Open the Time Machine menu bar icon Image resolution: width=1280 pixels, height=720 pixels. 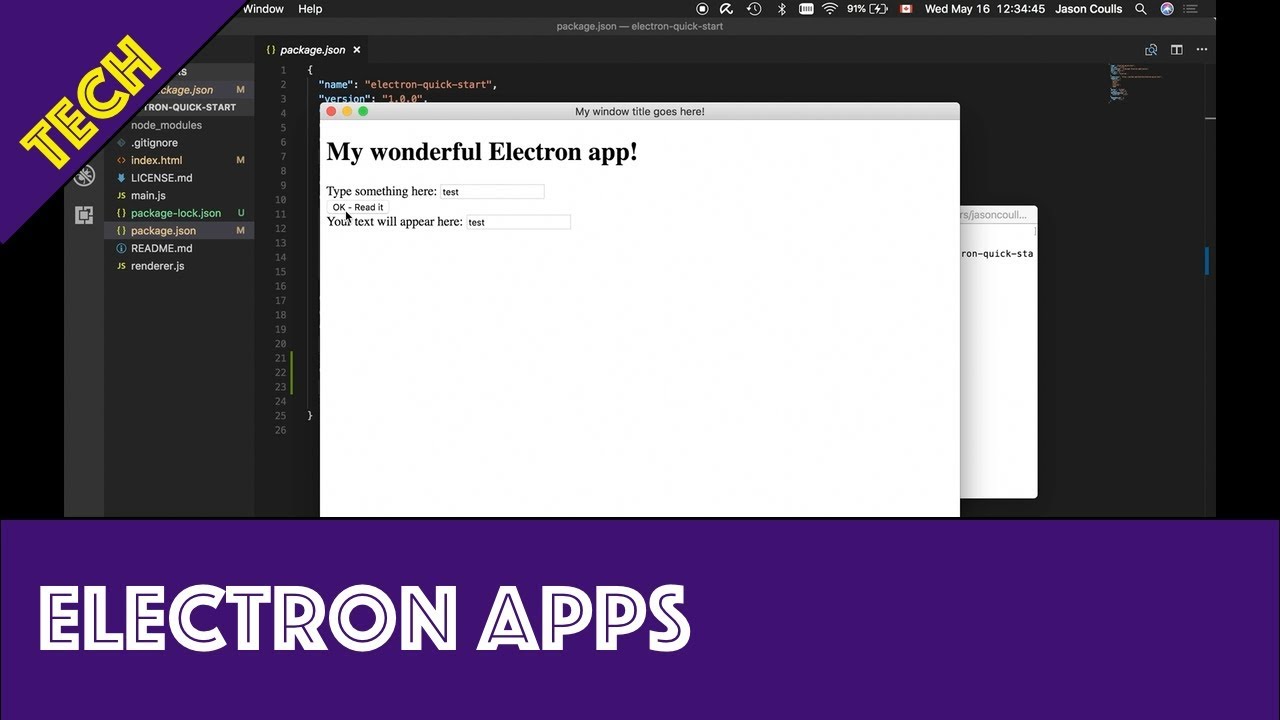point(754,9)
